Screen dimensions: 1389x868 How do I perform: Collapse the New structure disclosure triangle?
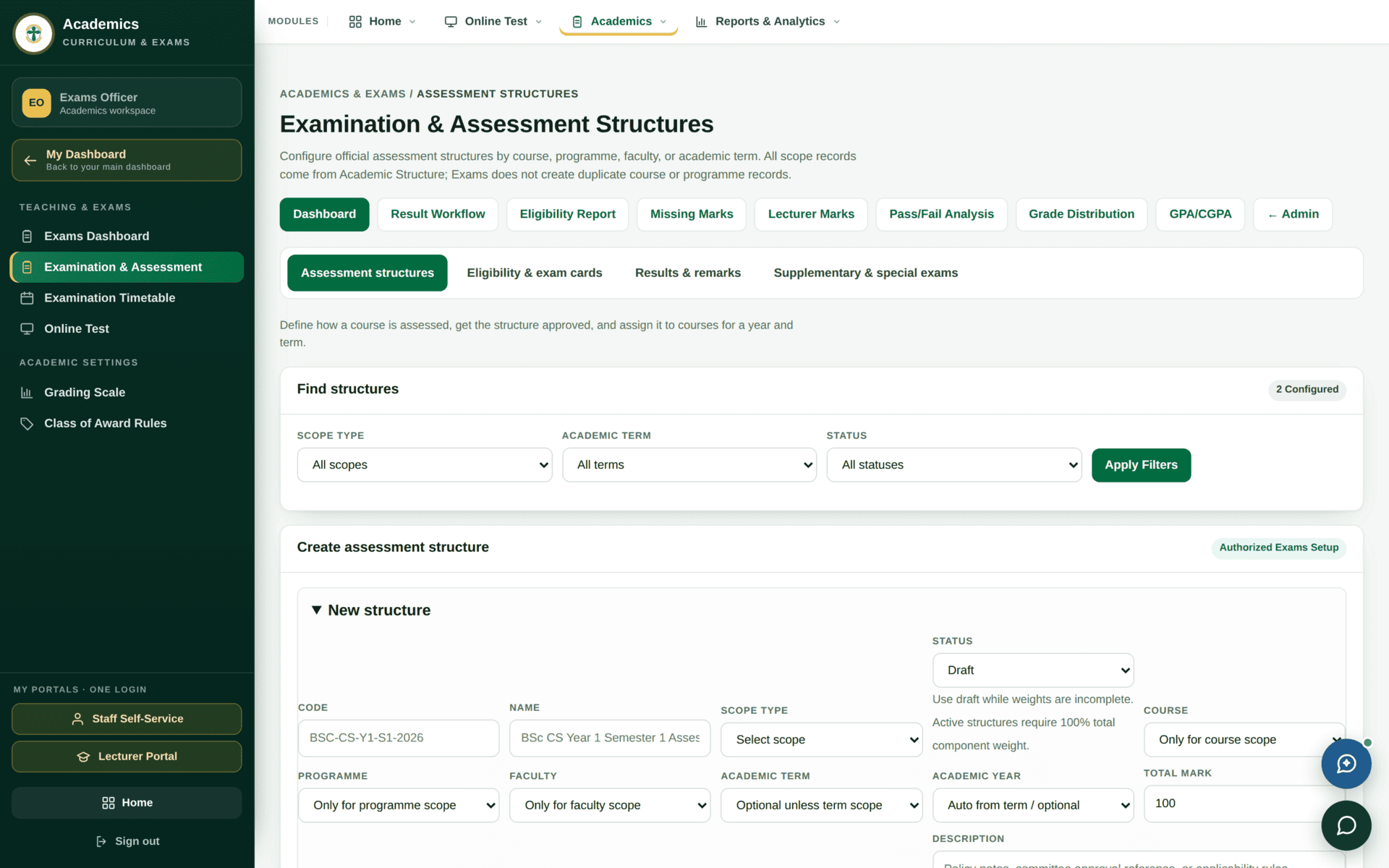[316, 610]
